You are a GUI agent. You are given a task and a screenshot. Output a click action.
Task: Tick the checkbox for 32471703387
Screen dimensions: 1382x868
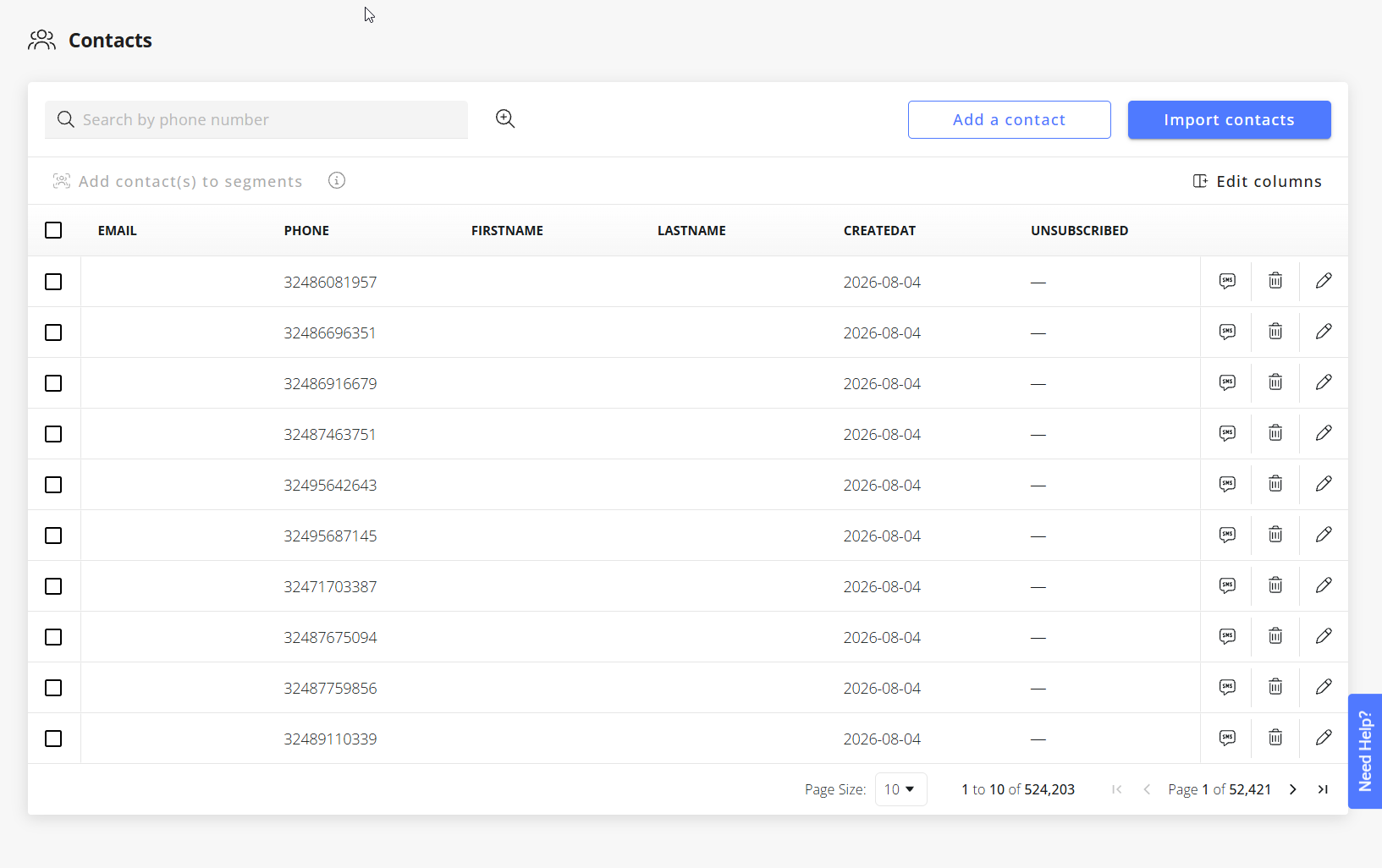53,586
